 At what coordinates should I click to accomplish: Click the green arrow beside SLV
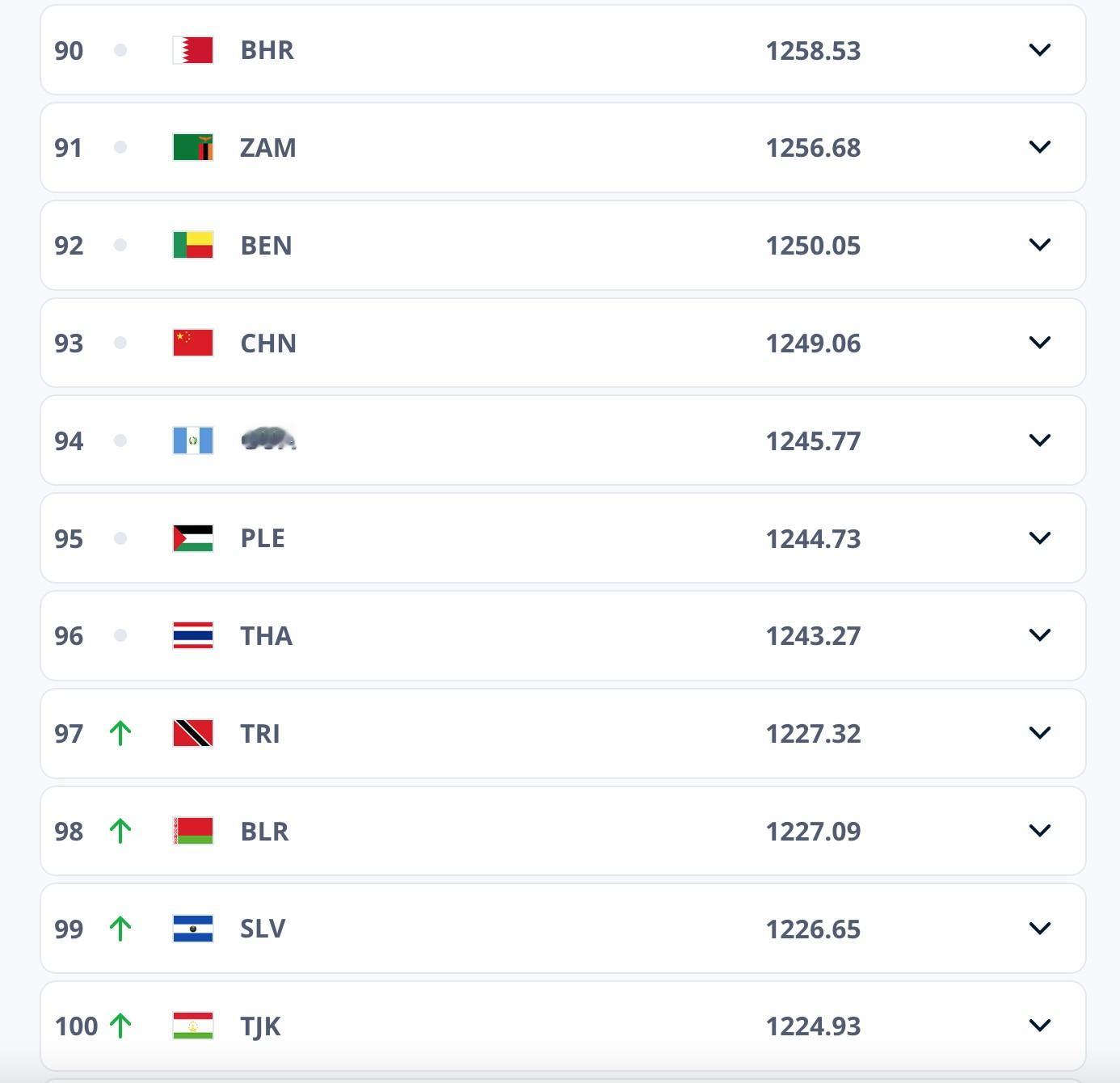(120, 928)
